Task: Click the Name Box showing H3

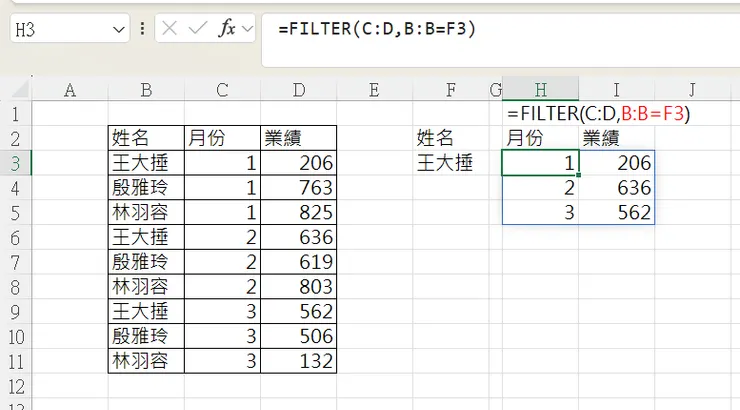Action: tap(60, 28)
